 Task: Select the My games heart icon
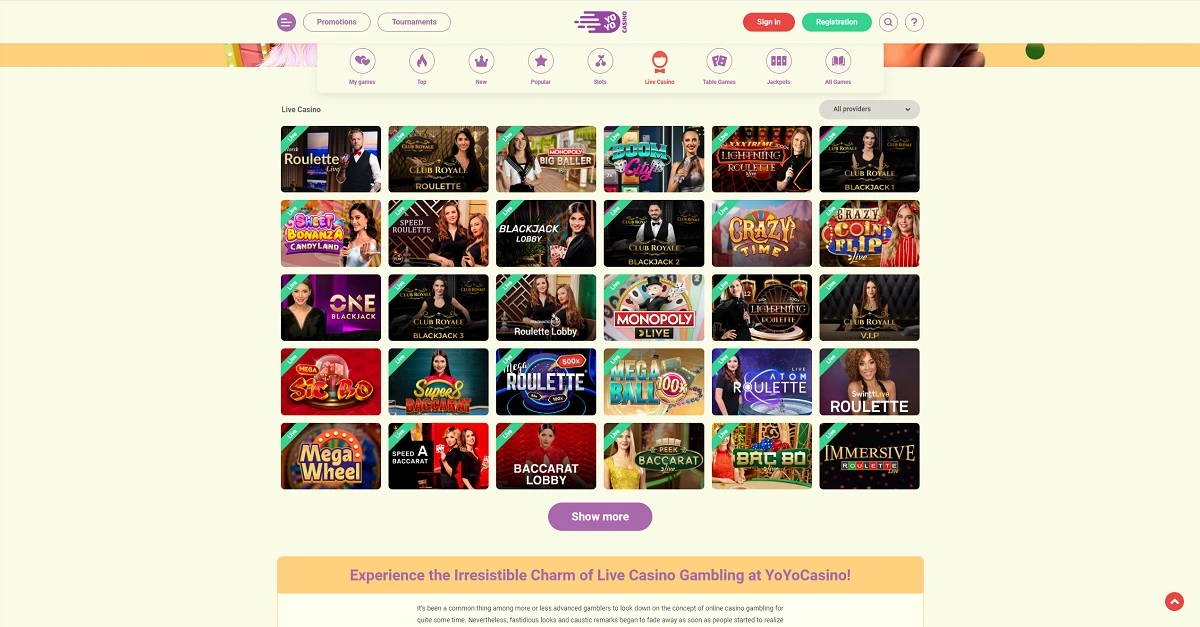pos(362,60)
